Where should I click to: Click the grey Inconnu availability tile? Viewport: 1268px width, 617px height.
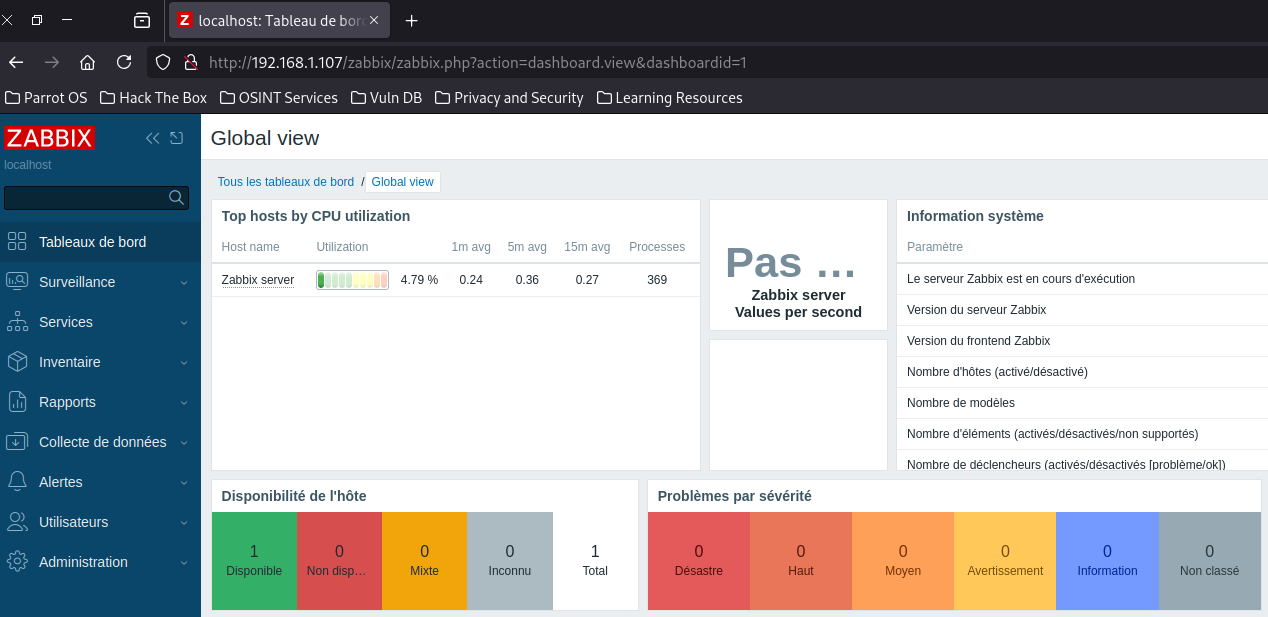pyautogui.click(x=510, y=561)
